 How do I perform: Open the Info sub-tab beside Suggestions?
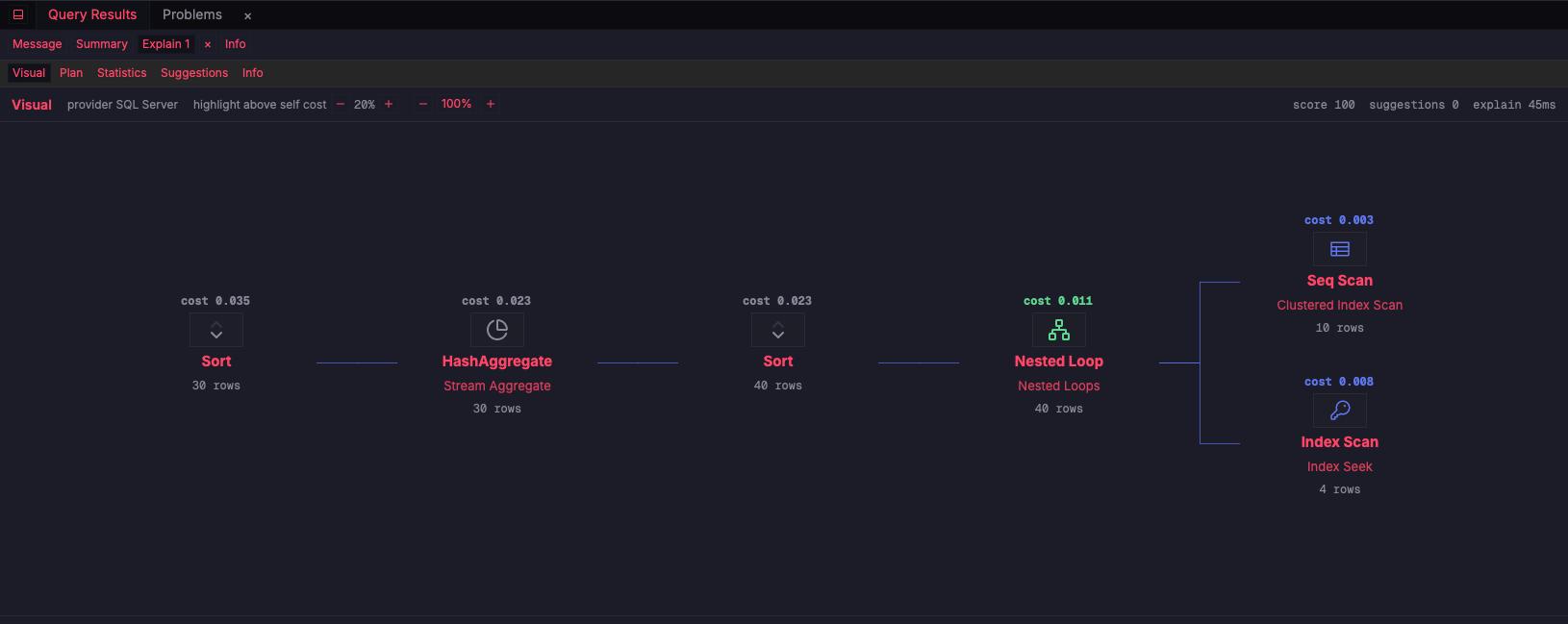253,73
